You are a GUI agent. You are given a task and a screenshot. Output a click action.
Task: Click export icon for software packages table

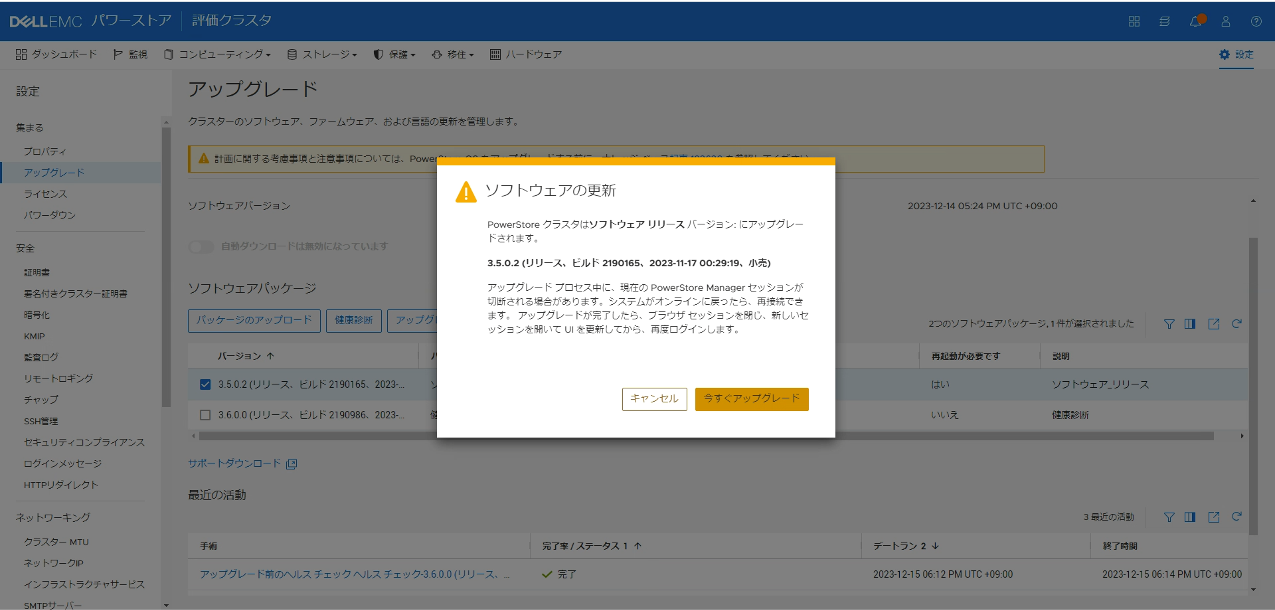coord(1213,324)
